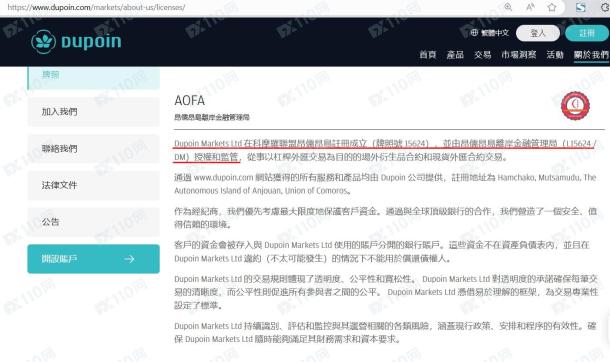
Task: Click the blue S extension icon
Action: 580,7
